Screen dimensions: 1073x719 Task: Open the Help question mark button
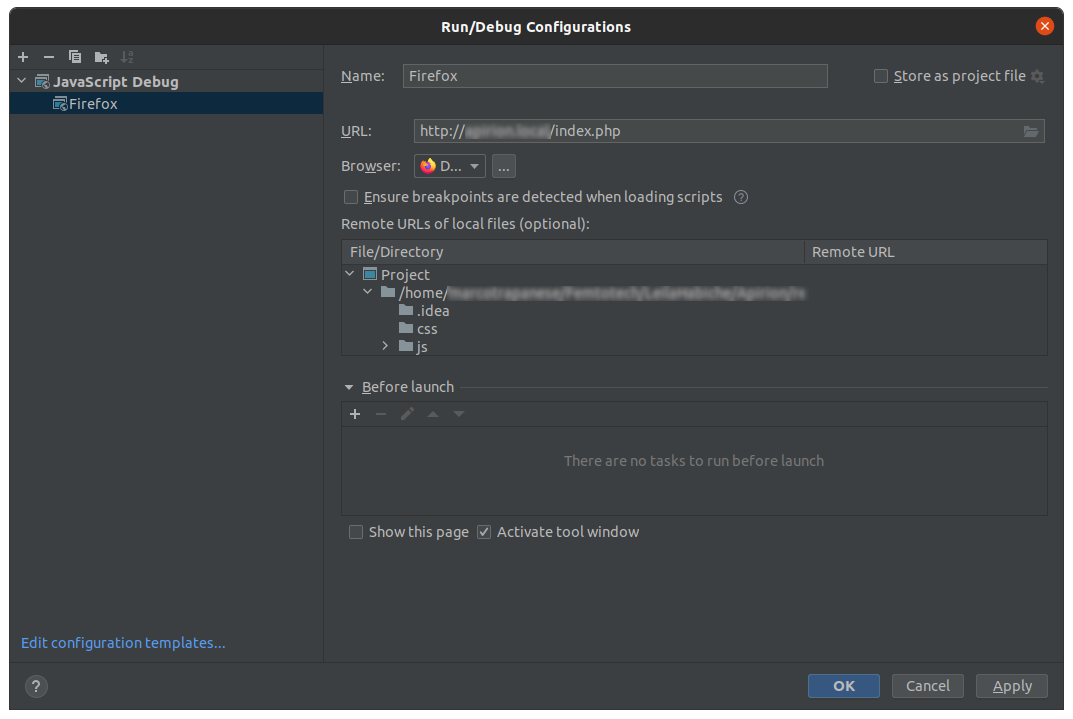(36, 686)
